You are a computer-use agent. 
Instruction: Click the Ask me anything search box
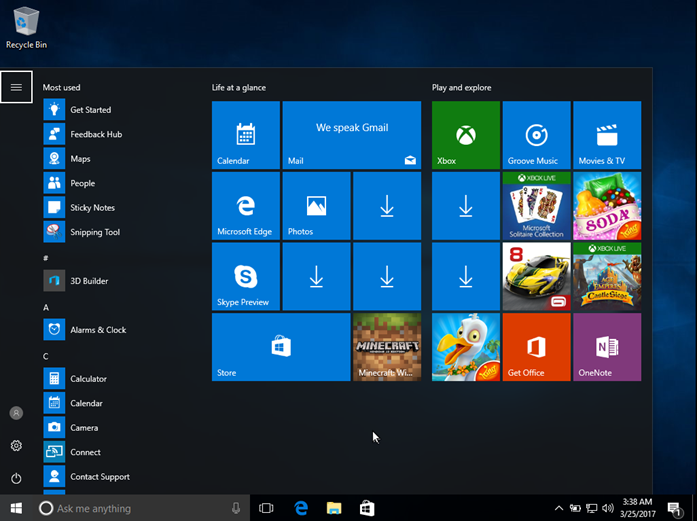click(x=141, y=508)
